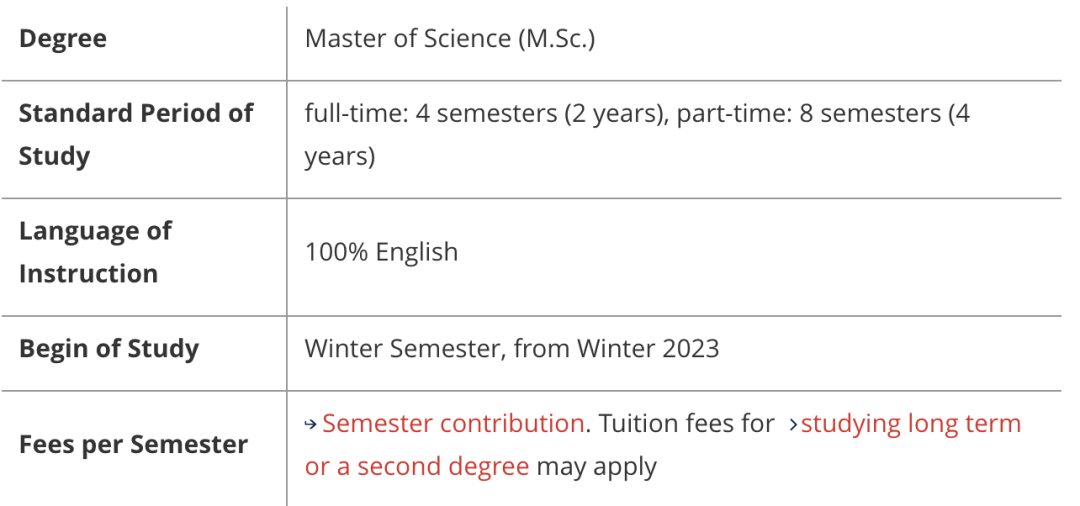The height and width of the screenshot is (506, 1080).
Task: Select the Fees per Semester label
Action: [133, 445]
